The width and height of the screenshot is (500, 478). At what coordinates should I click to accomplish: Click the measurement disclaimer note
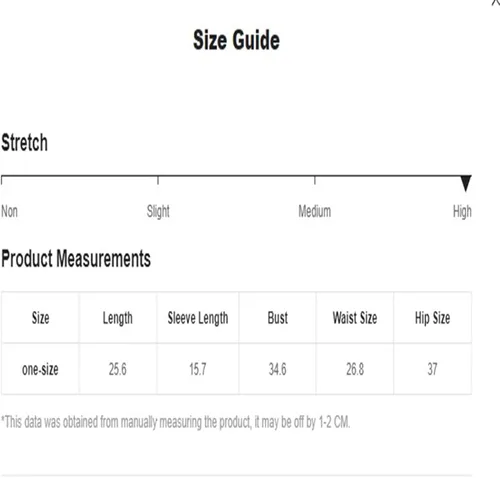click(x=175, y=422)
